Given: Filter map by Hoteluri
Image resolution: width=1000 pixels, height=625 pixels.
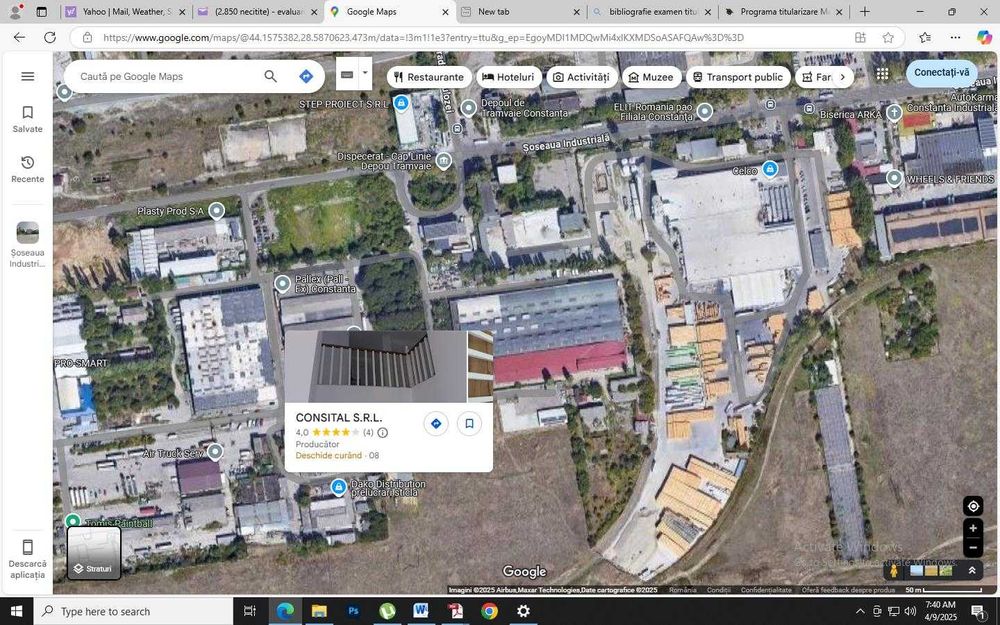Looking at the screenshot, I should 509,77.
